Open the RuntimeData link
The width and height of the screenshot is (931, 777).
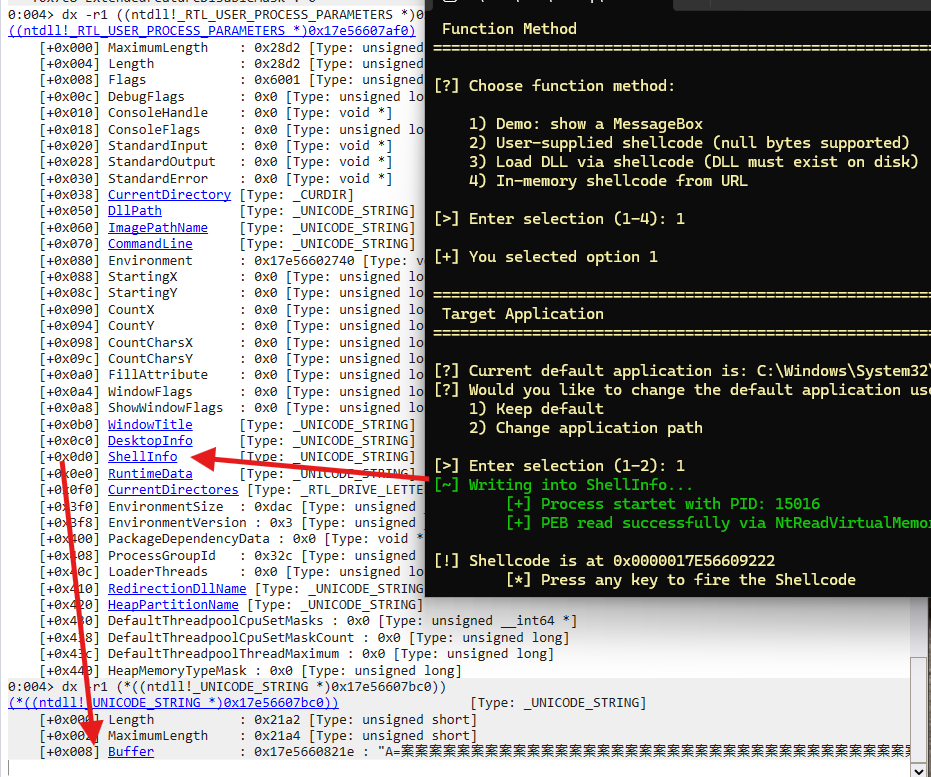coord(150,474)
